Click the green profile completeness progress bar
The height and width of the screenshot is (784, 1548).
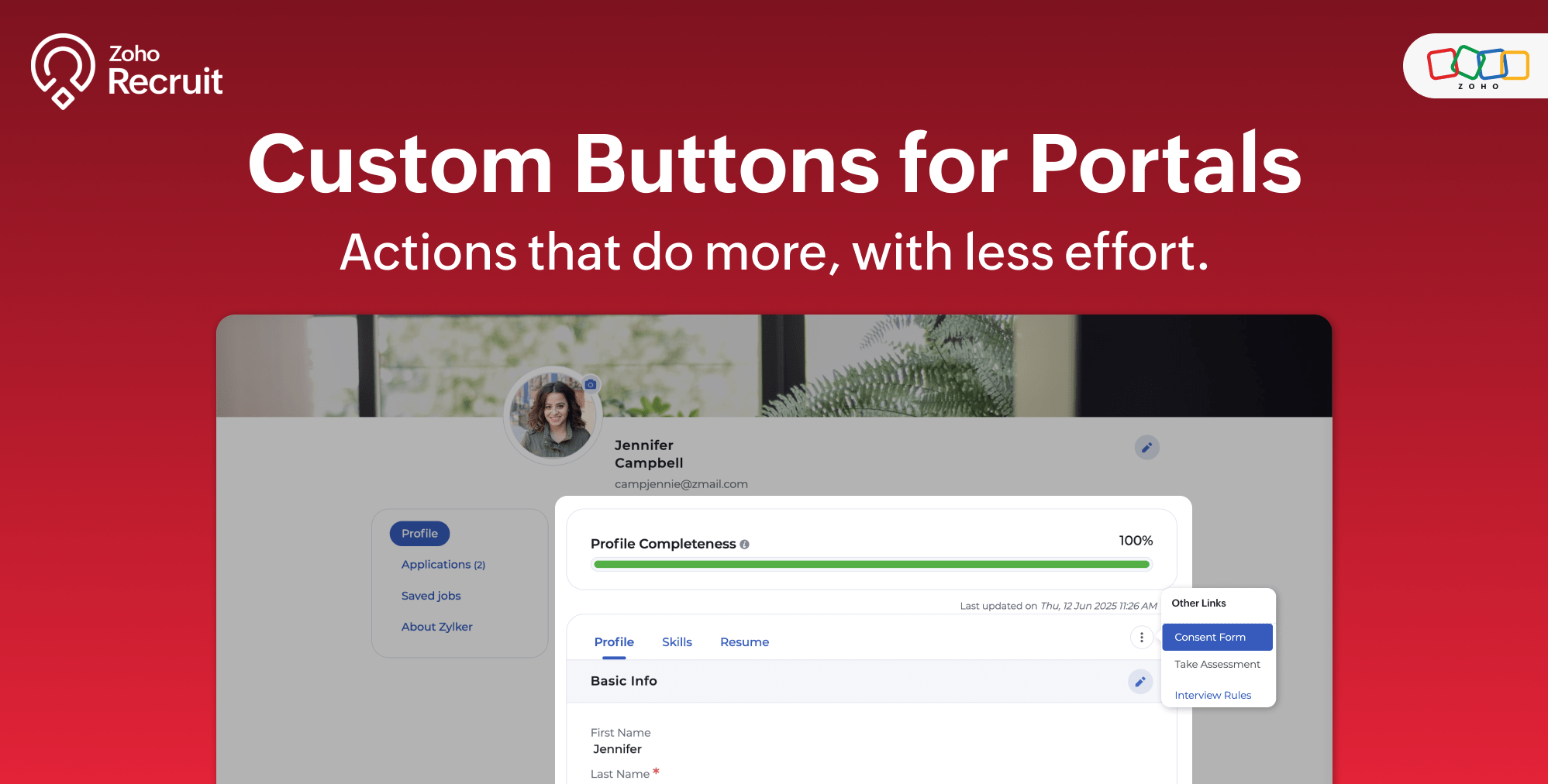pyautogui.click(x=871, y=565)
